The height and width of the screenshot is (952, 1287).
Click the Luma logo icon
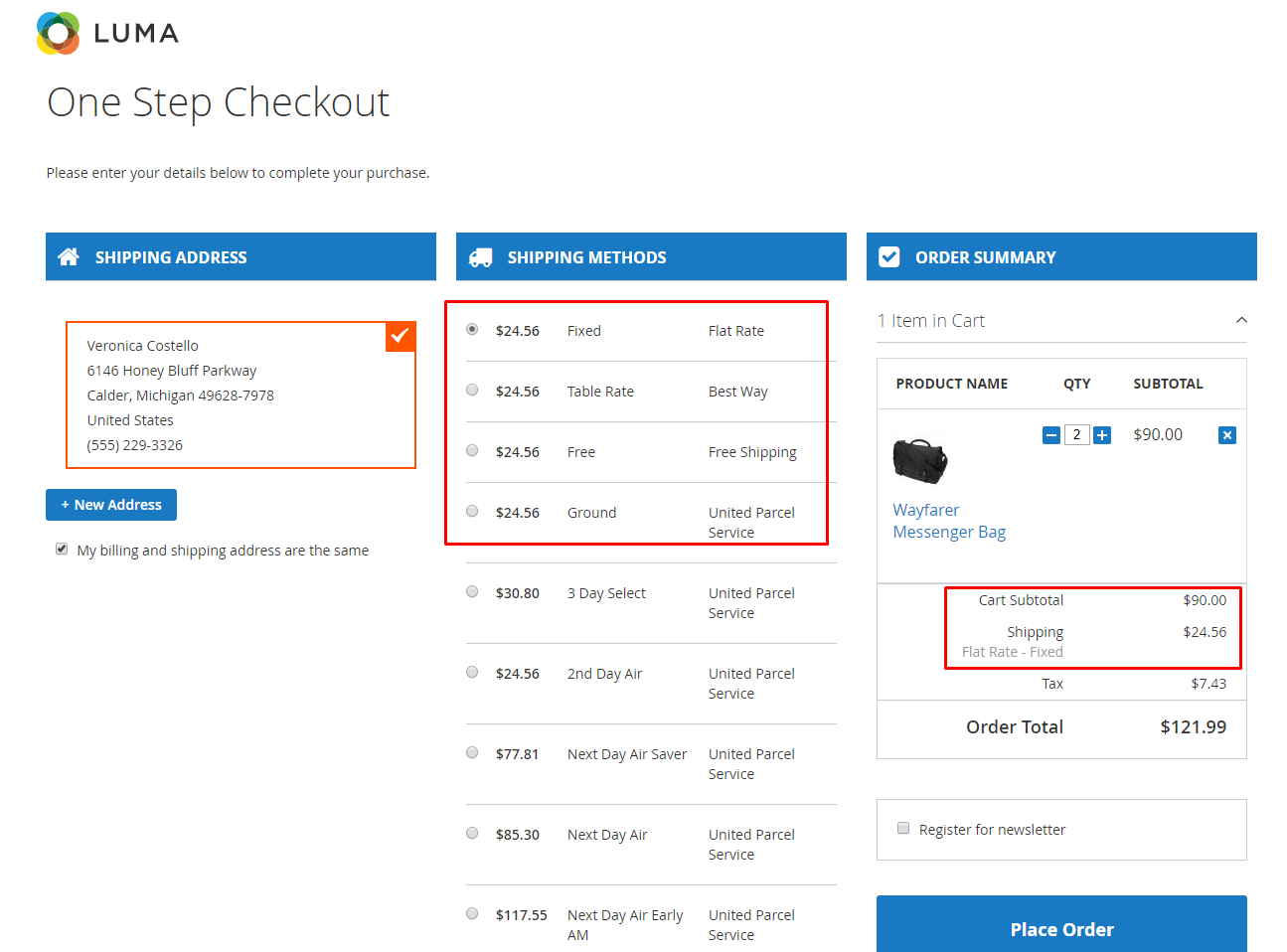[x=58, y=33]
